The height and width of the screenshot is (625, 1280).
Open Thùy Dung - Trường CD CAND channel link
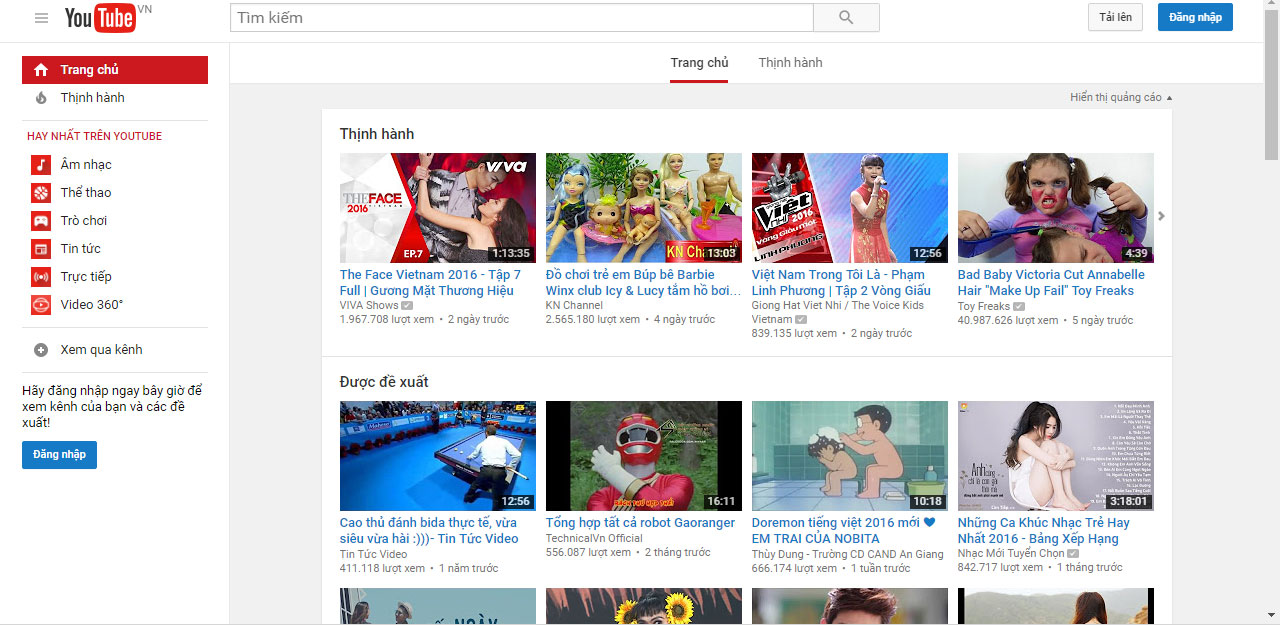click(847, 554)
